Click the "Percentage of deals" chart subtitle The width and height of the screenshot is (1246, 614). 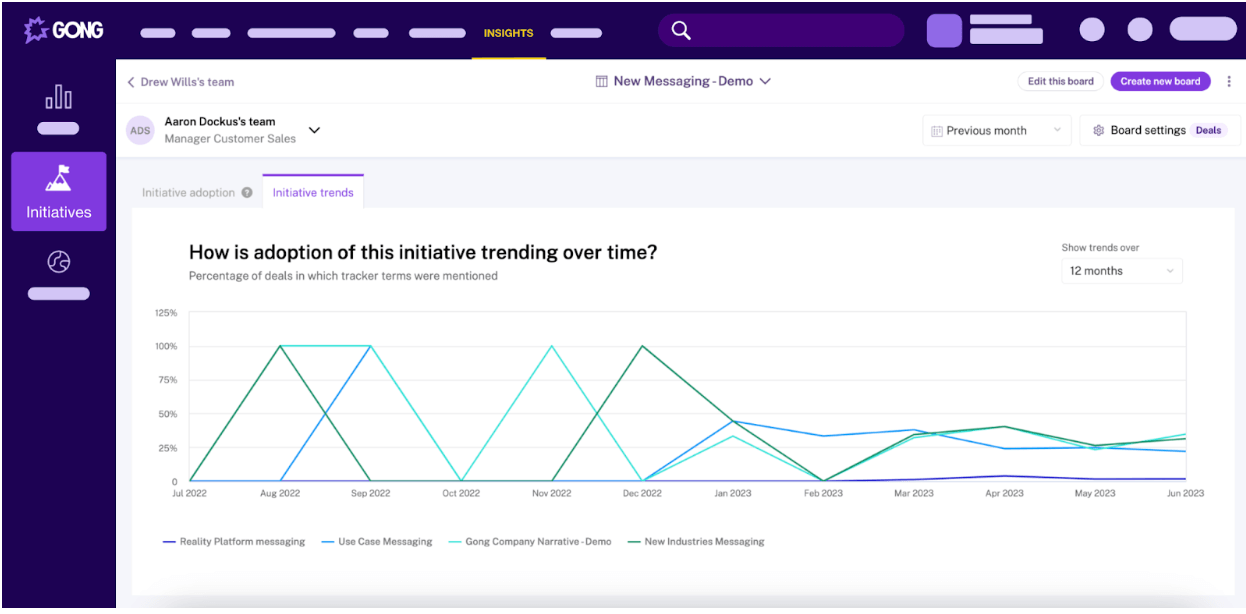tap(343, 276)
